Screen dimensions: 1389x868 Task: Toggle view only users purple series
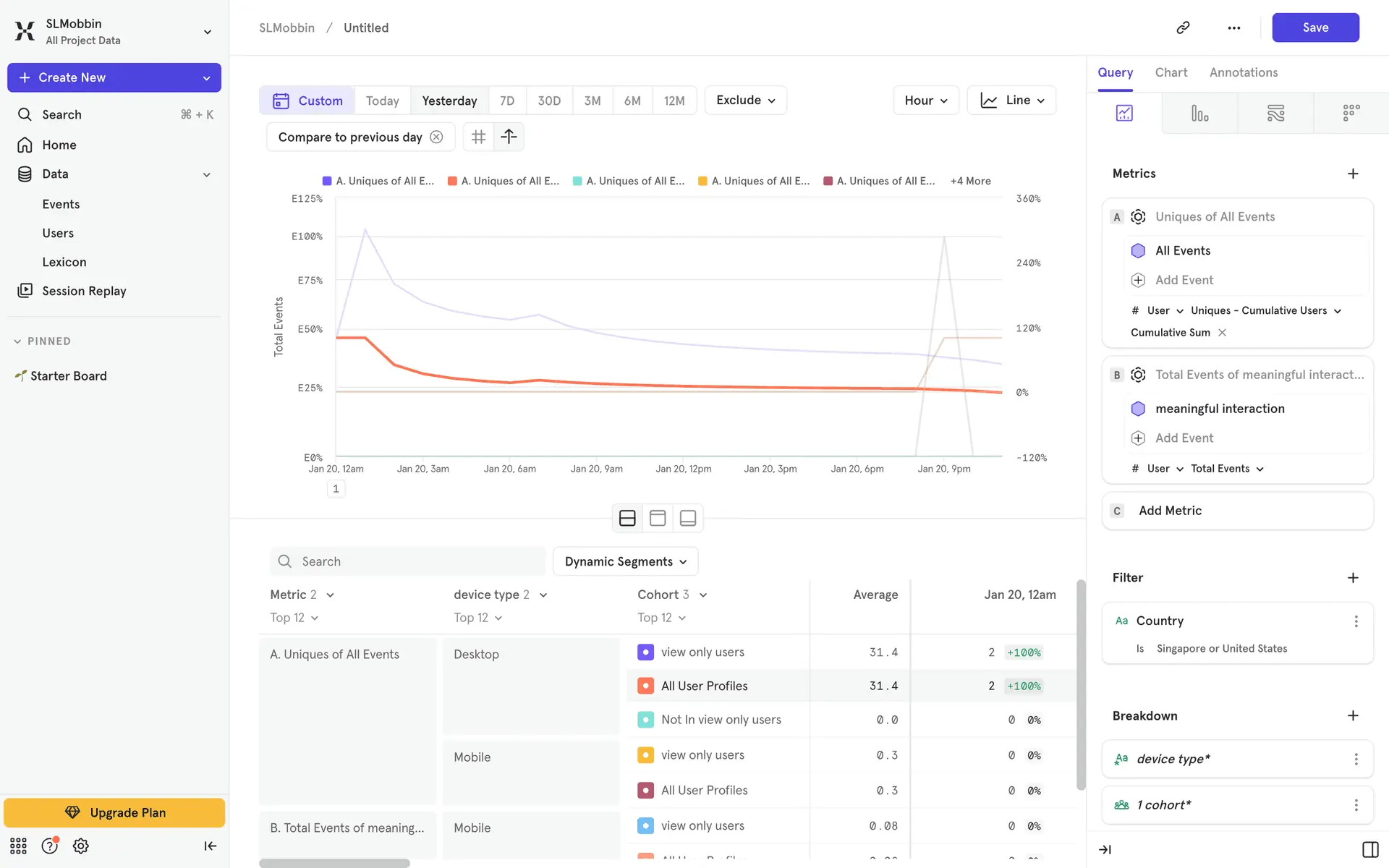[x=645, y=652]
